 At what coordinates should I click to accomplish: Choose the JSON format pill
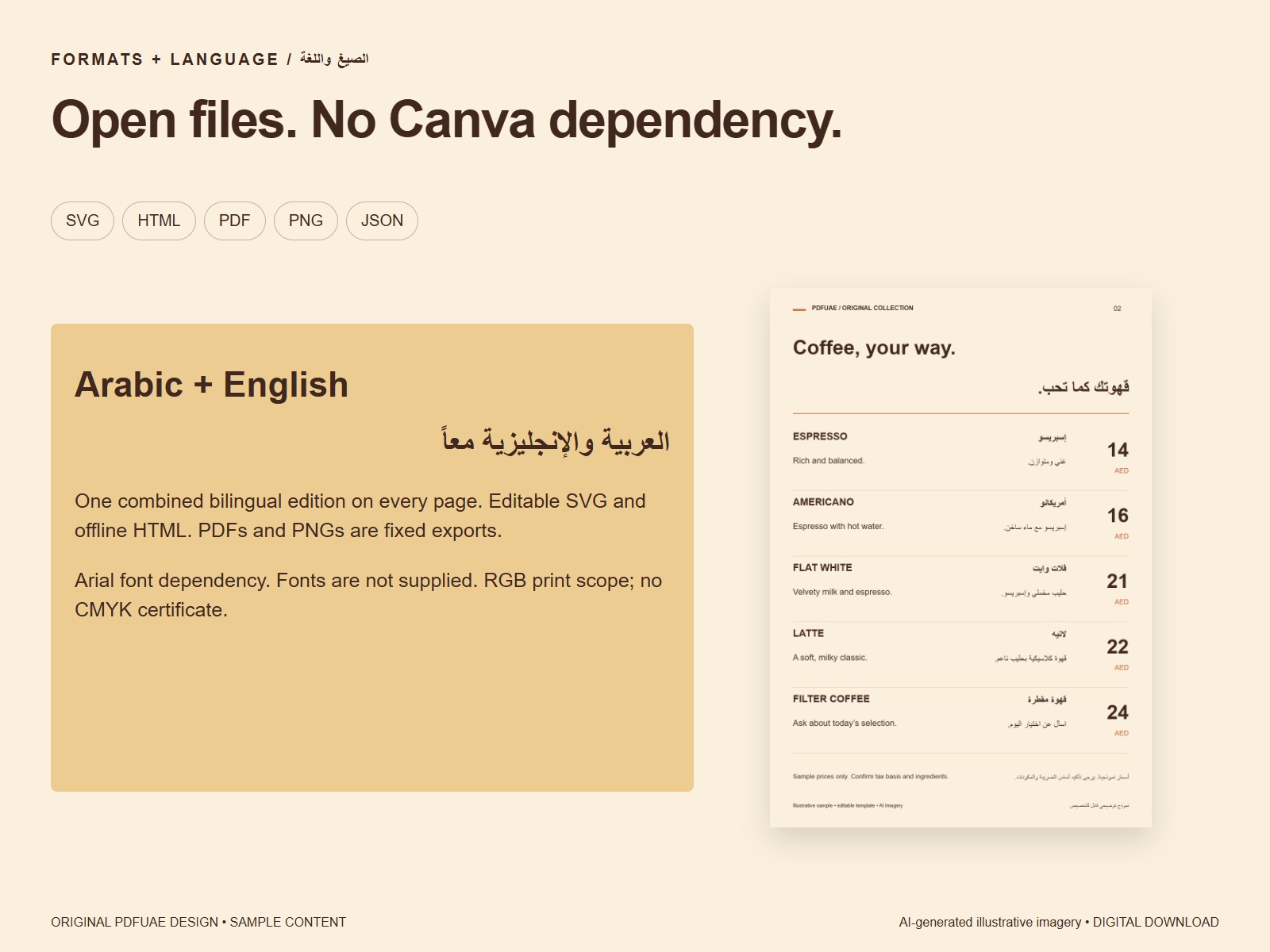[x=382, y=221]
